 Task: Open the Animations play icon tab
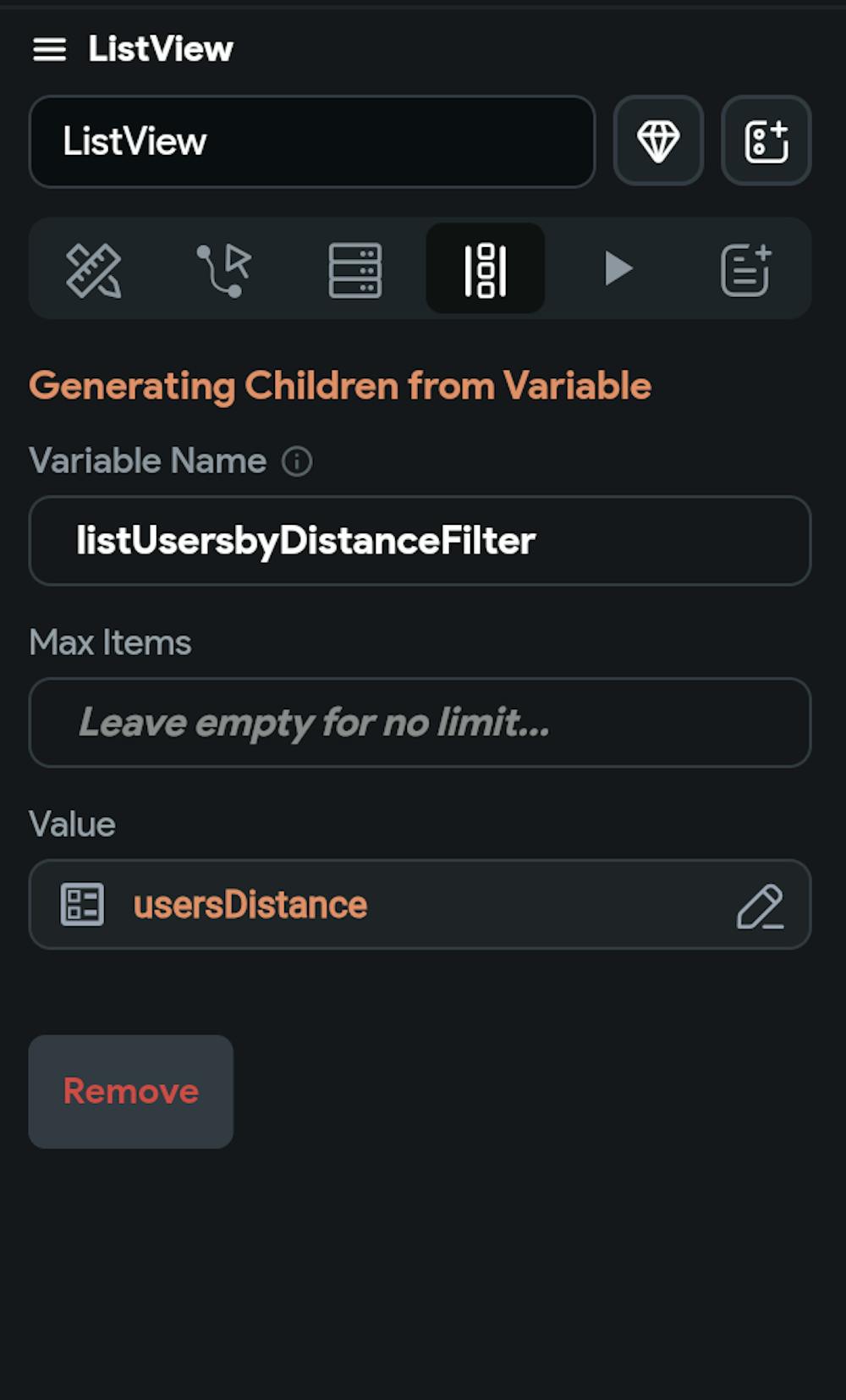pyautogui.click(x=618, y=269)
